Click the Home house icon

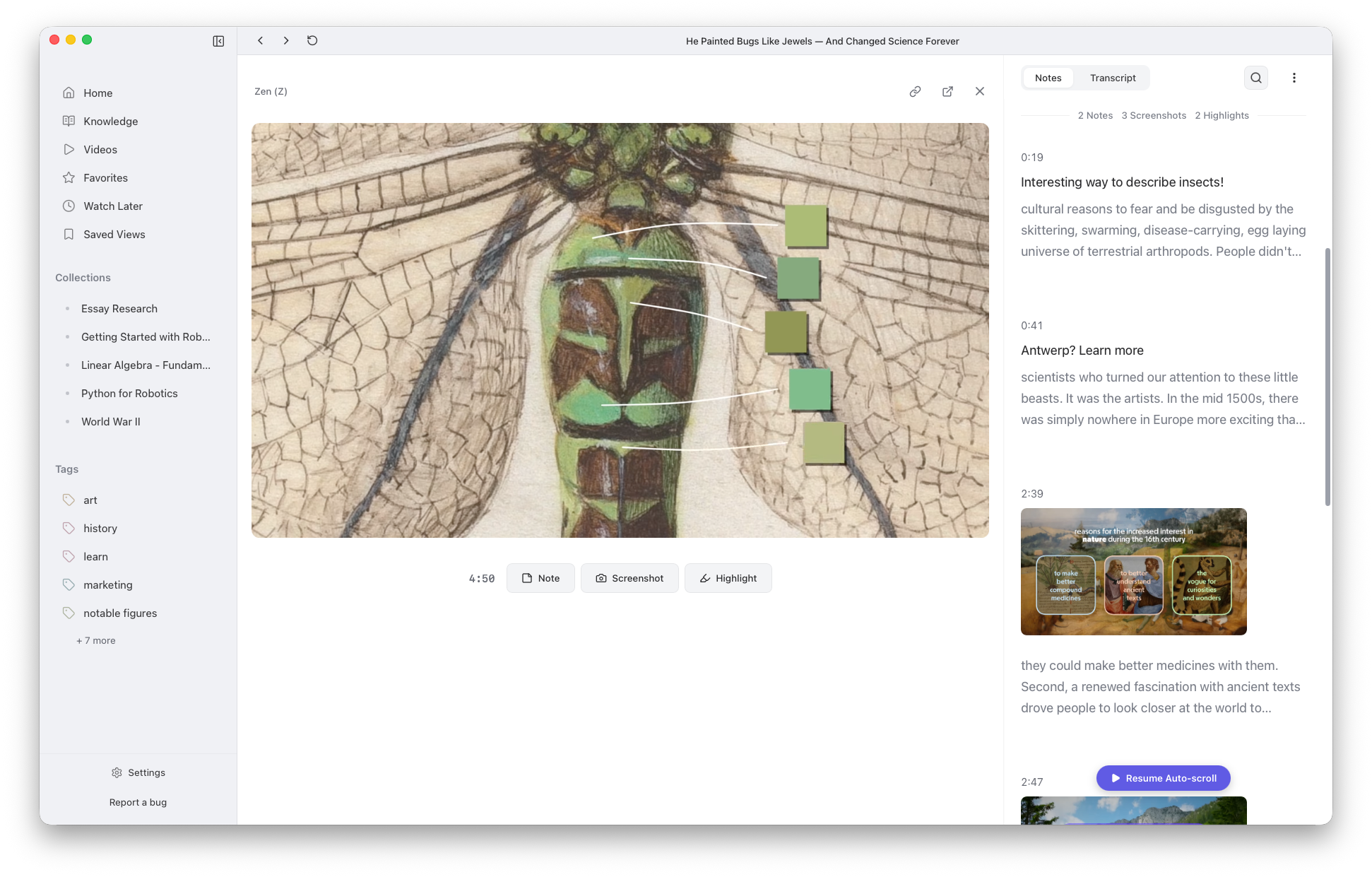[69, 93]
